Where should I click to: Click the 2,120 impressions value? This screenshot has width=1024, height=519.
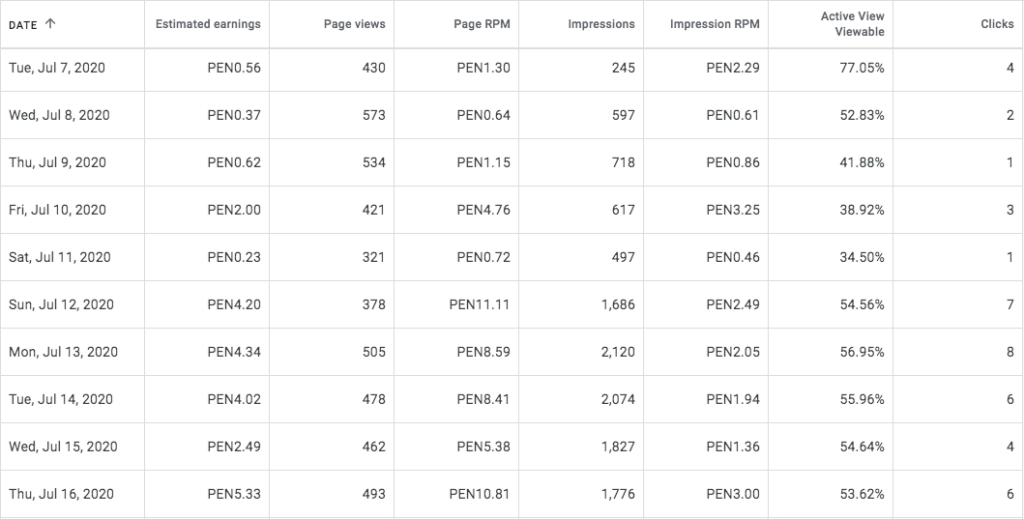point(618,352)
